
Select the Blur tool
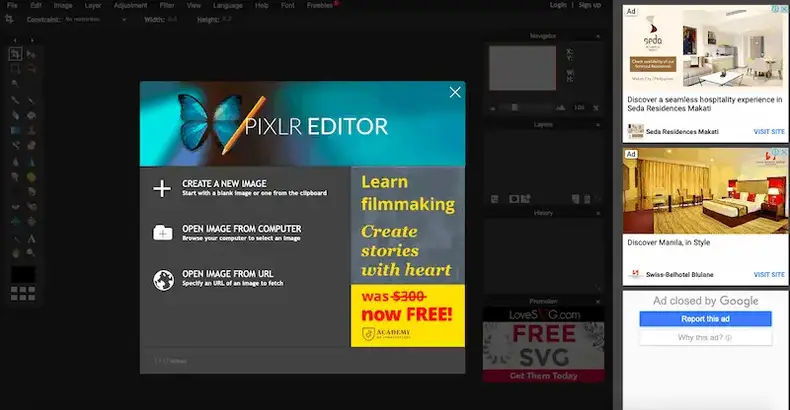pyautogui.click(x=16, y=162)
